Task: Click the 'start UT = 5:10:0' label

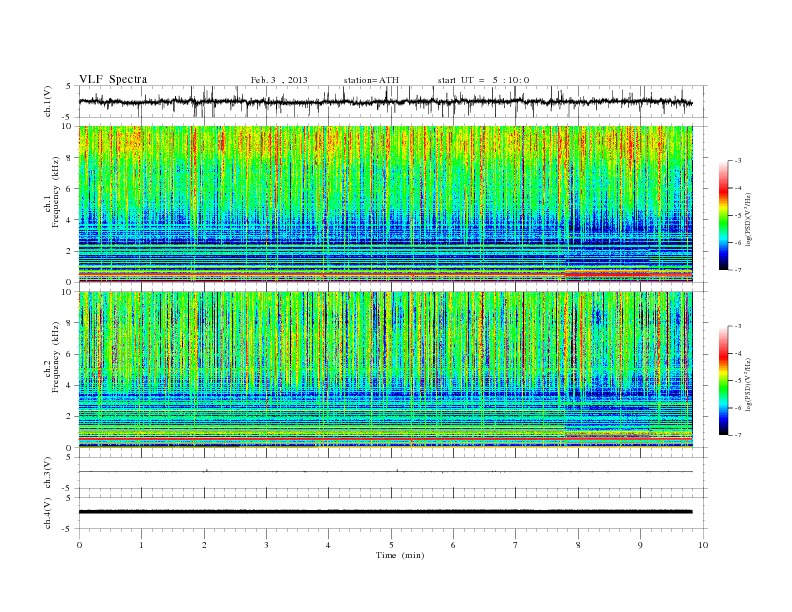Action: (483, 80)
